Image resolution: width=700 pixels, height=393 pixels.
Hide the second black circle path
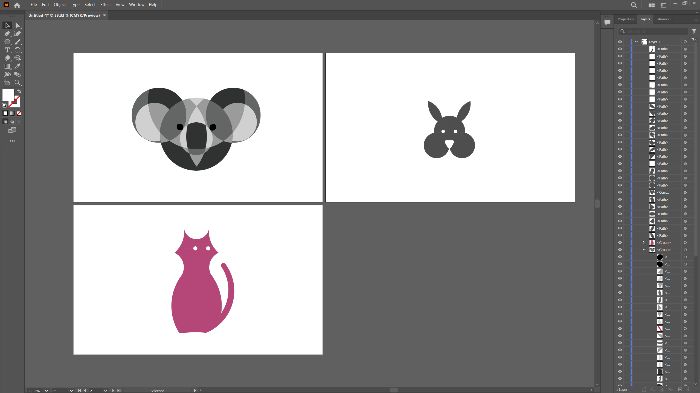(620, 264)
